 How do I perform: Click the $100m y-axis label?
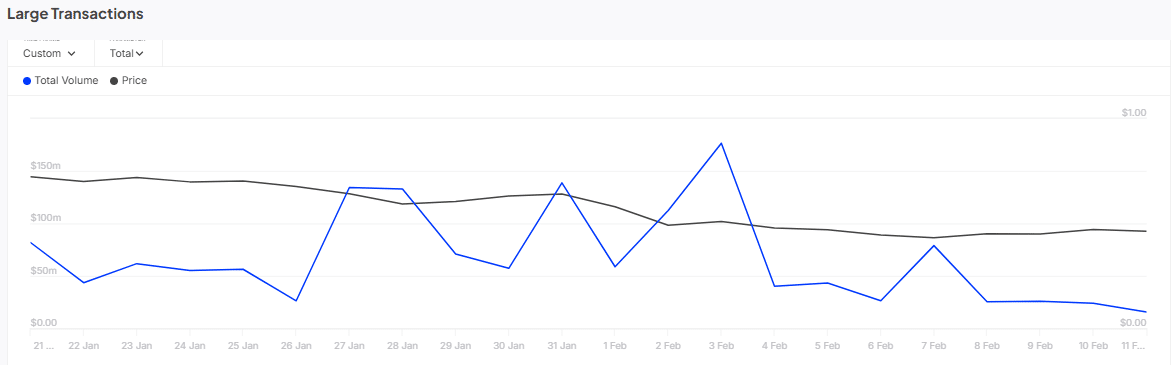44,218
